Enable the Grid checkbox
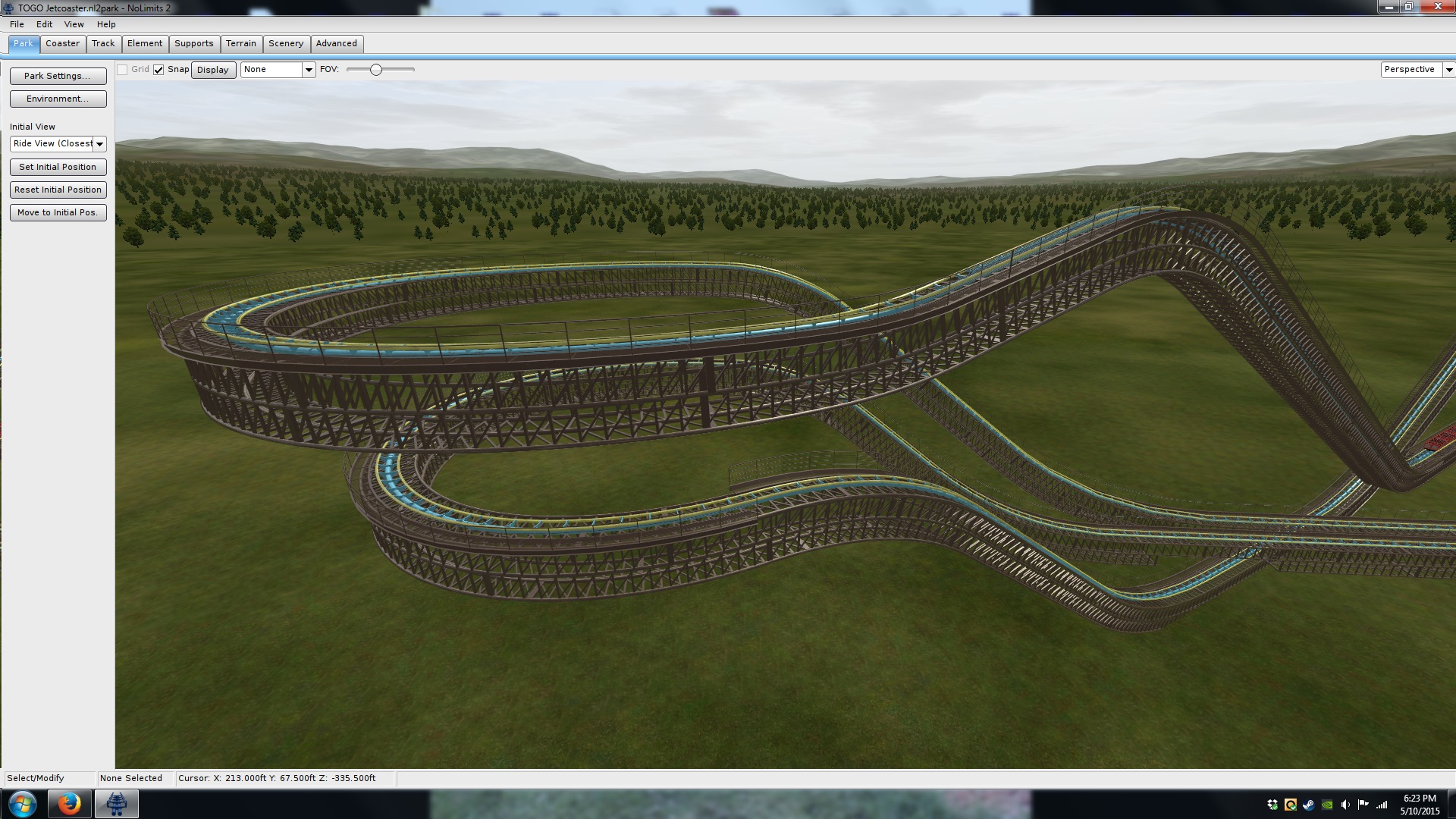Image resolution: width=1456 pixels, height=819 pixels. click(122, 70)
